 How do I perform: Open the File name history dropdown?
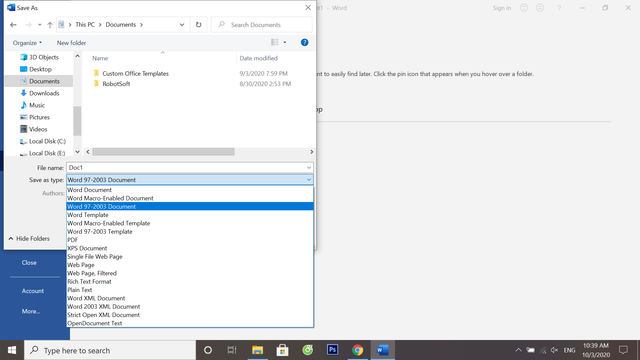click(309, 168)
